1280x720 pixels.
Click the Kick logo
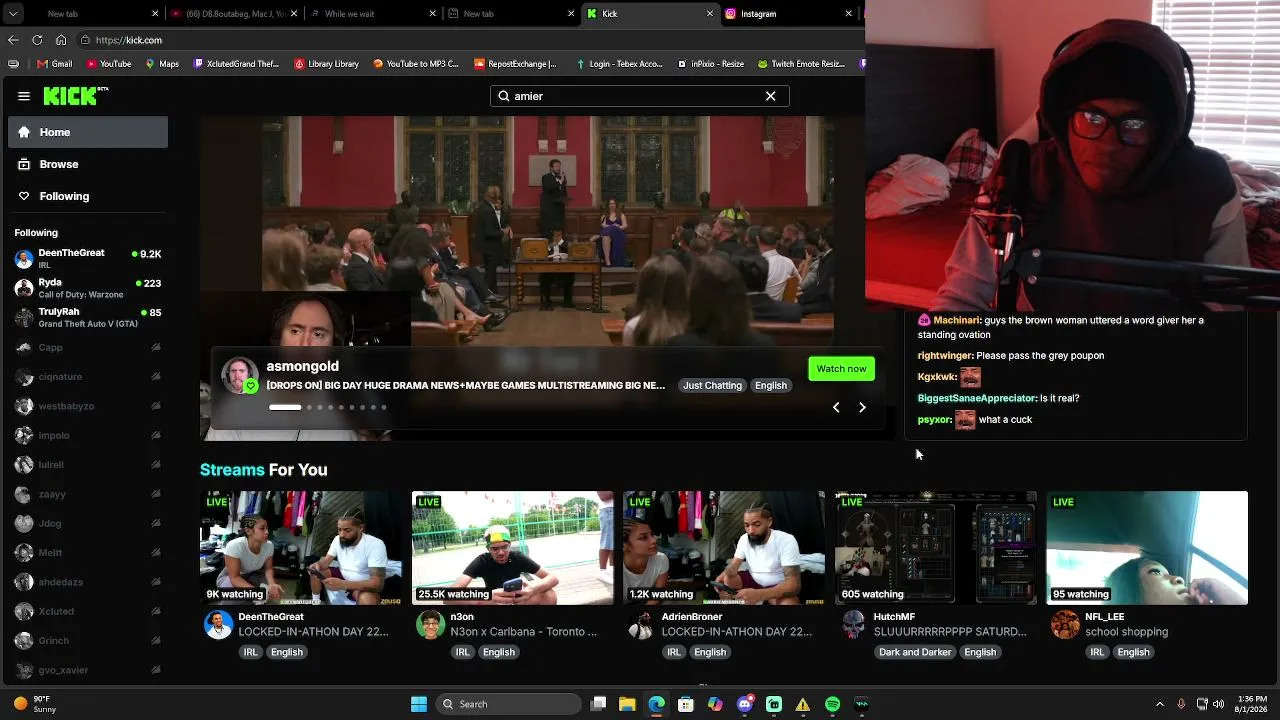click(x=76, y=96)
